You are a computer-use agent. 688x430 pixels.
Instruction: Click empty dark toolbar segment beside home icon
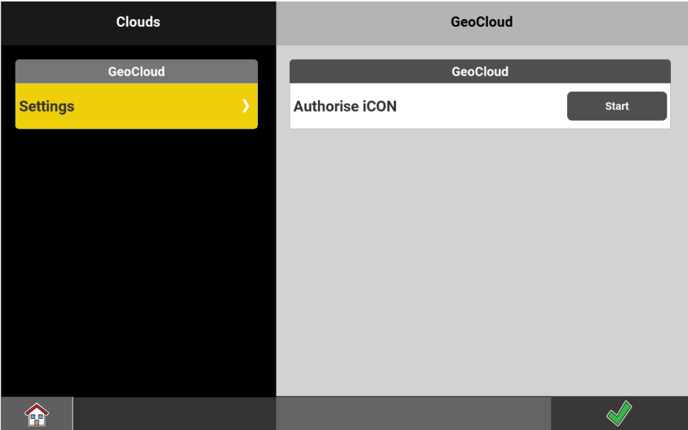point(174,413)
